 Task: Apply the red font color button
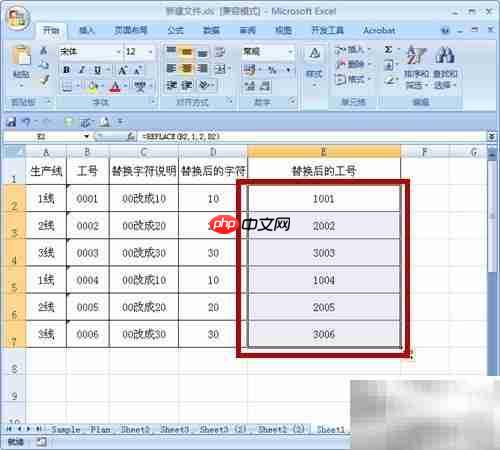point(115,87)
